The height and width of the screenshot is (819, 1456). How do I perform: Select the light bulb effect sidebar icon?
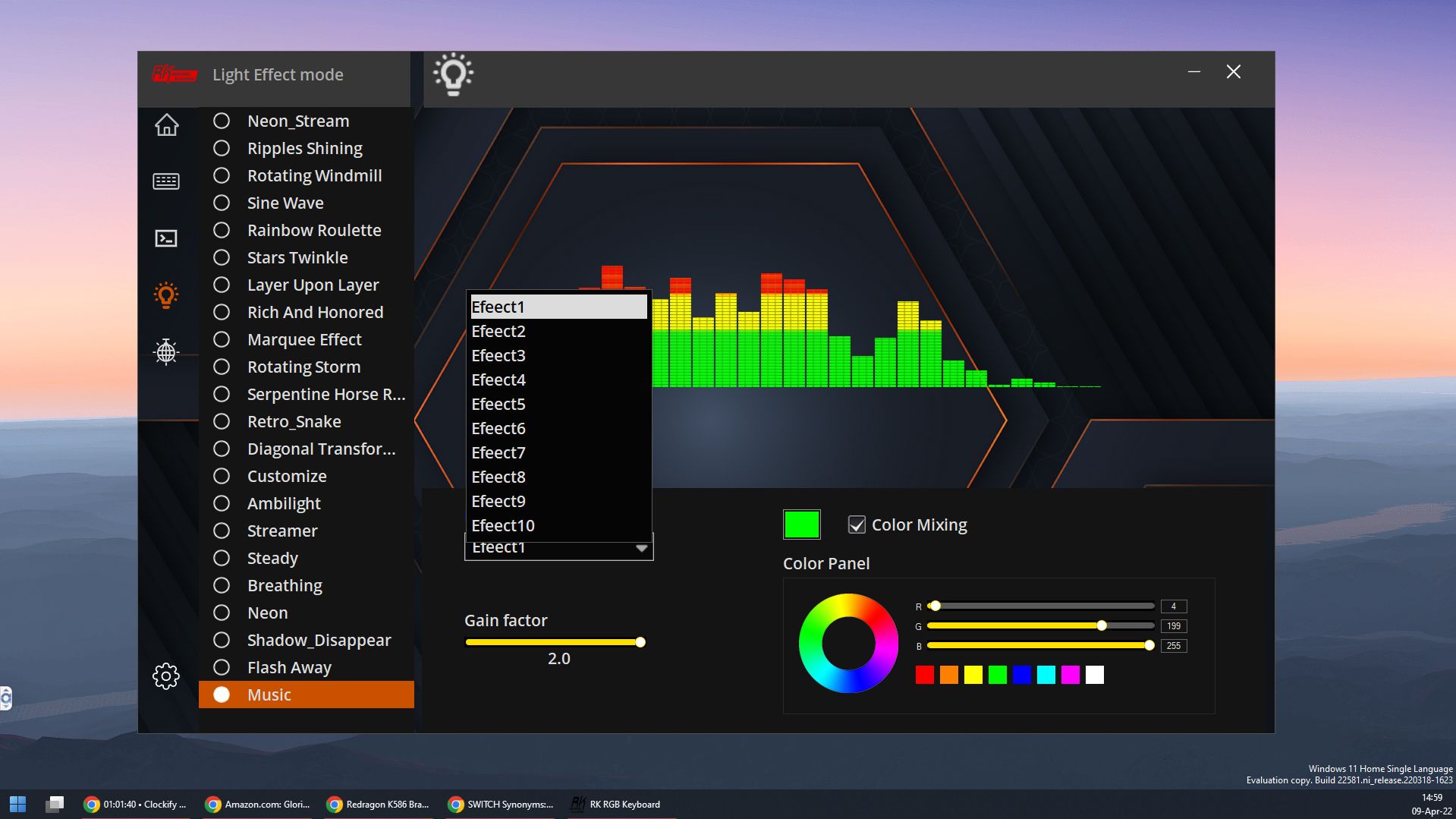coord(166,295)
